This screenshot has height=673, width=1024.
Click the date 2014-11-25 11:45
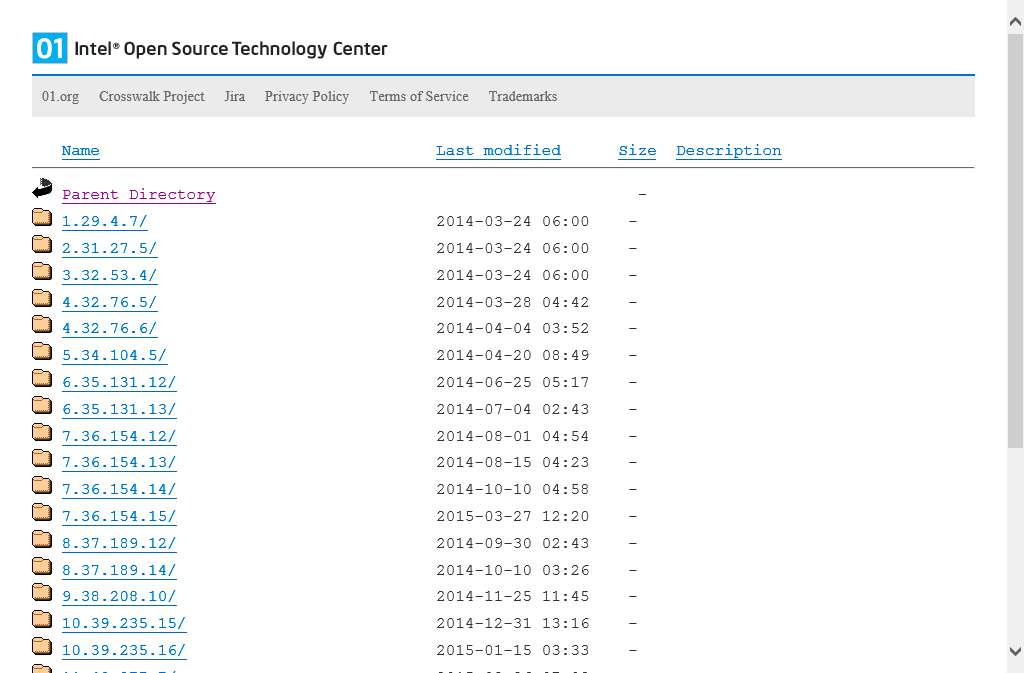pos(513,597)
